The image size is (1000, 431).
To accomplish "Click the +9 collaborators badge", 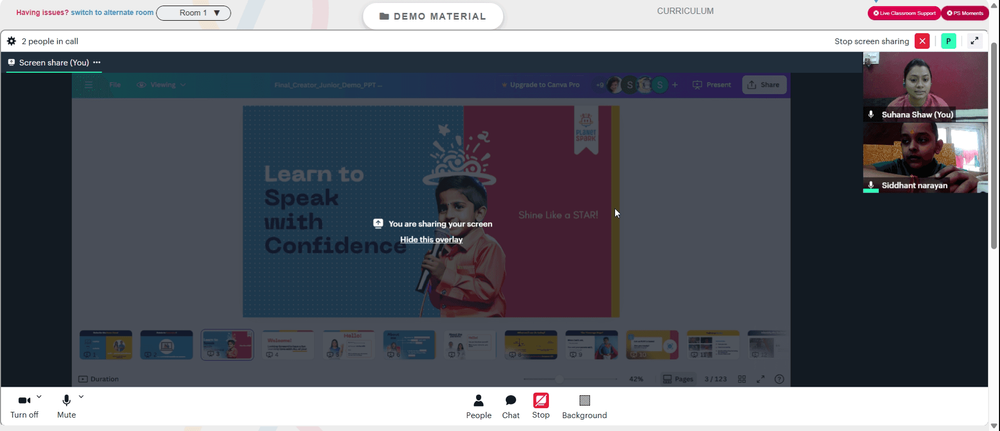I will pos(600,85).
